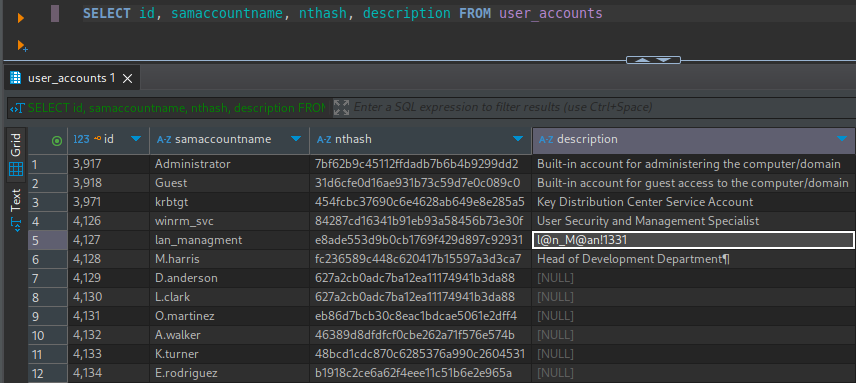Image resolution: width=856 pixels, height=383 pixels.
Task: Execute the script in a new tab (arrow with plus)
Action: pos(22,46)
